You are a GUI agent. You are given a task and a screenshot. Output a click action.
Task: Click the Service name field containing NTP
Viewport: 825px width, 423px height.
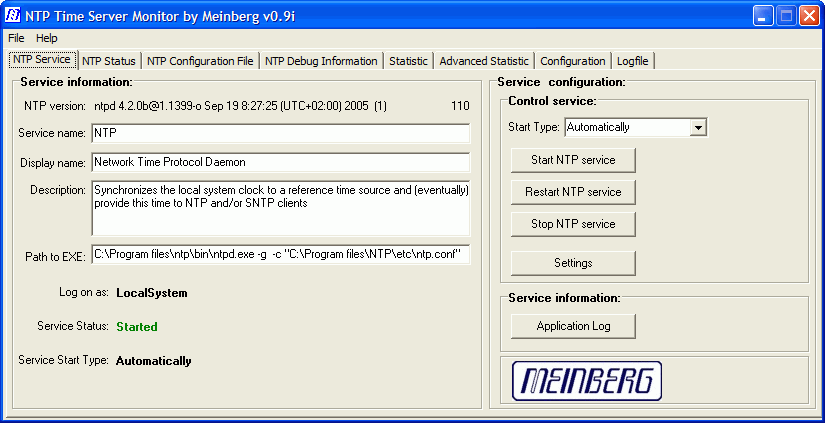(x=280, y=133)
